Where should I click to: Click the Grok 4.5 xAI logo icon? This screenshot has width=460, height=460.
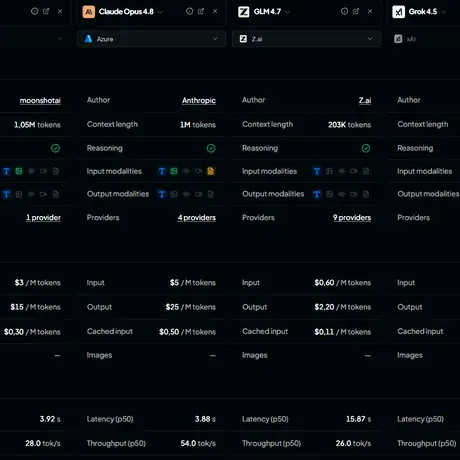pyautogui.click(x=399, y=12)
